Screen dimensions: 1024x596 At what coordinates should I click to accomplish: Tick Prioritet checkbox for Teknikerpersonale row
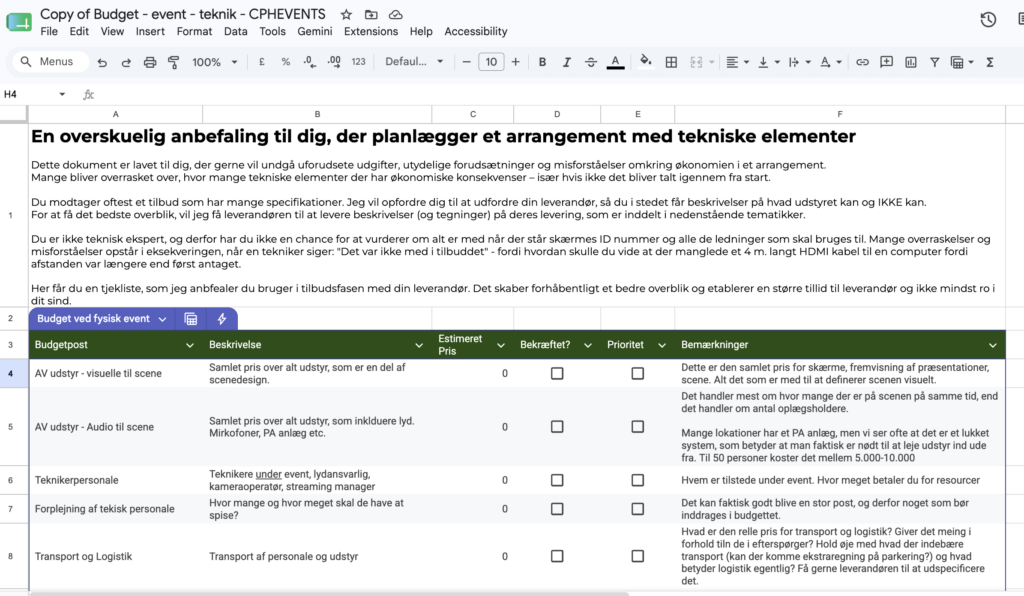pyautogui.click(x=637, y=480)
